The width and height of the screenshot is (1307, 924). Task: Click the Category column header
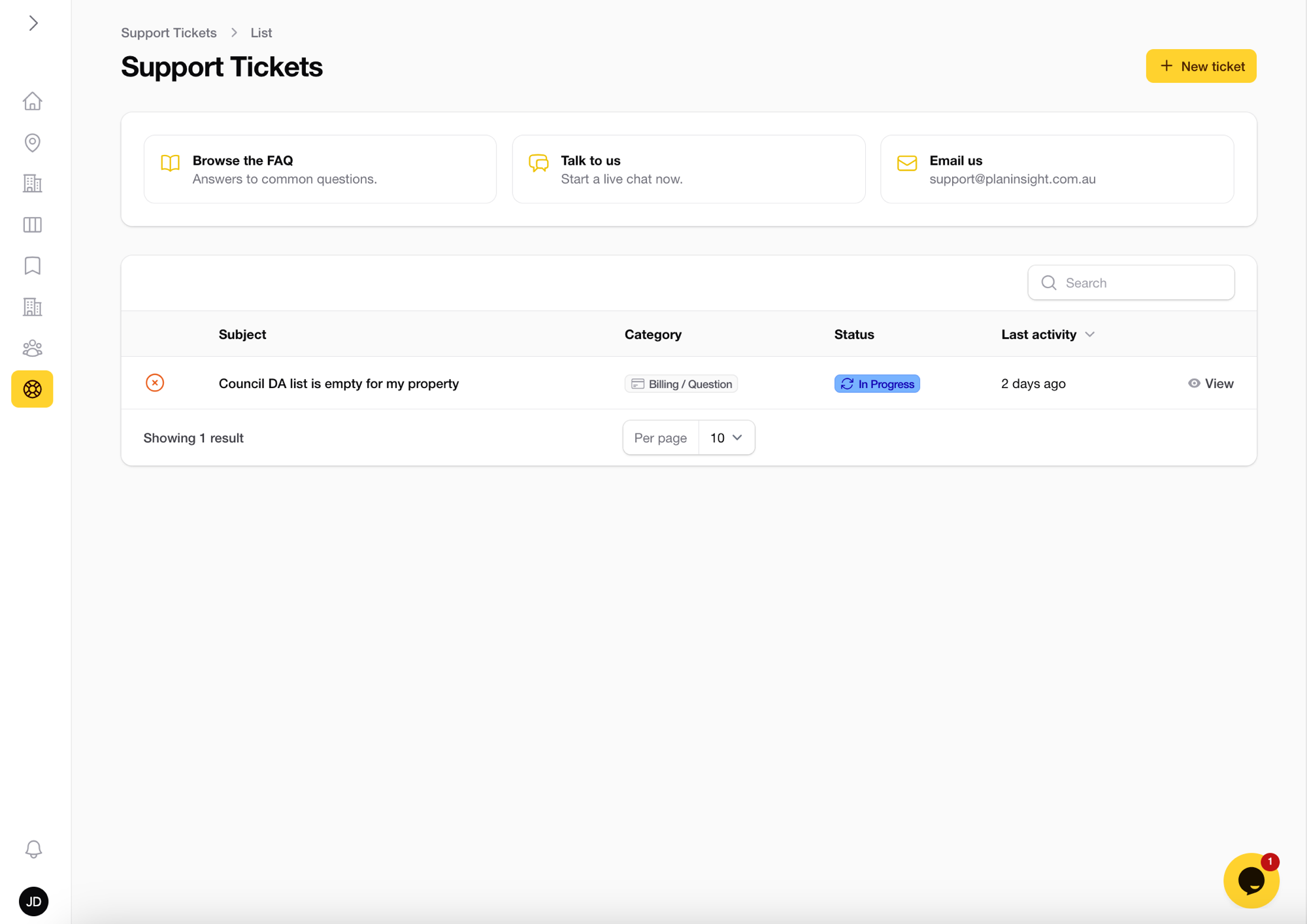[653, 335]
